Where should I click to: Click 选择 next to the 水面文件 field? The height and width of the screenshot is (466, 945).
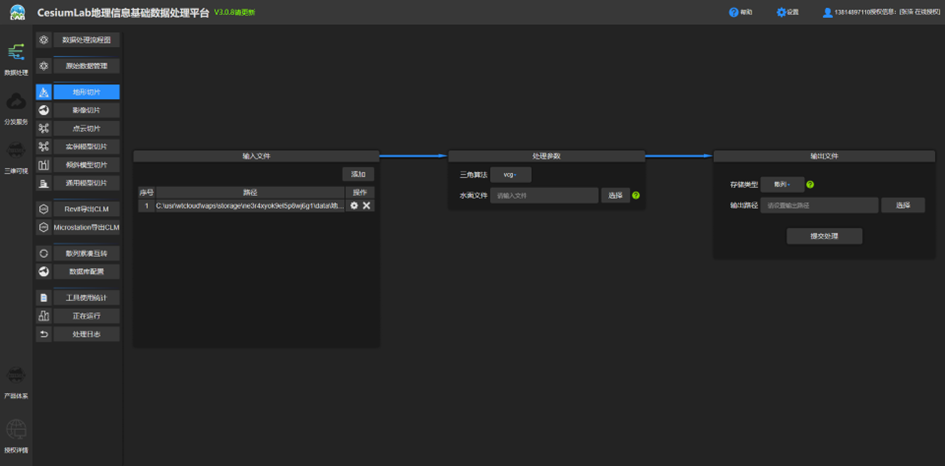615,195
